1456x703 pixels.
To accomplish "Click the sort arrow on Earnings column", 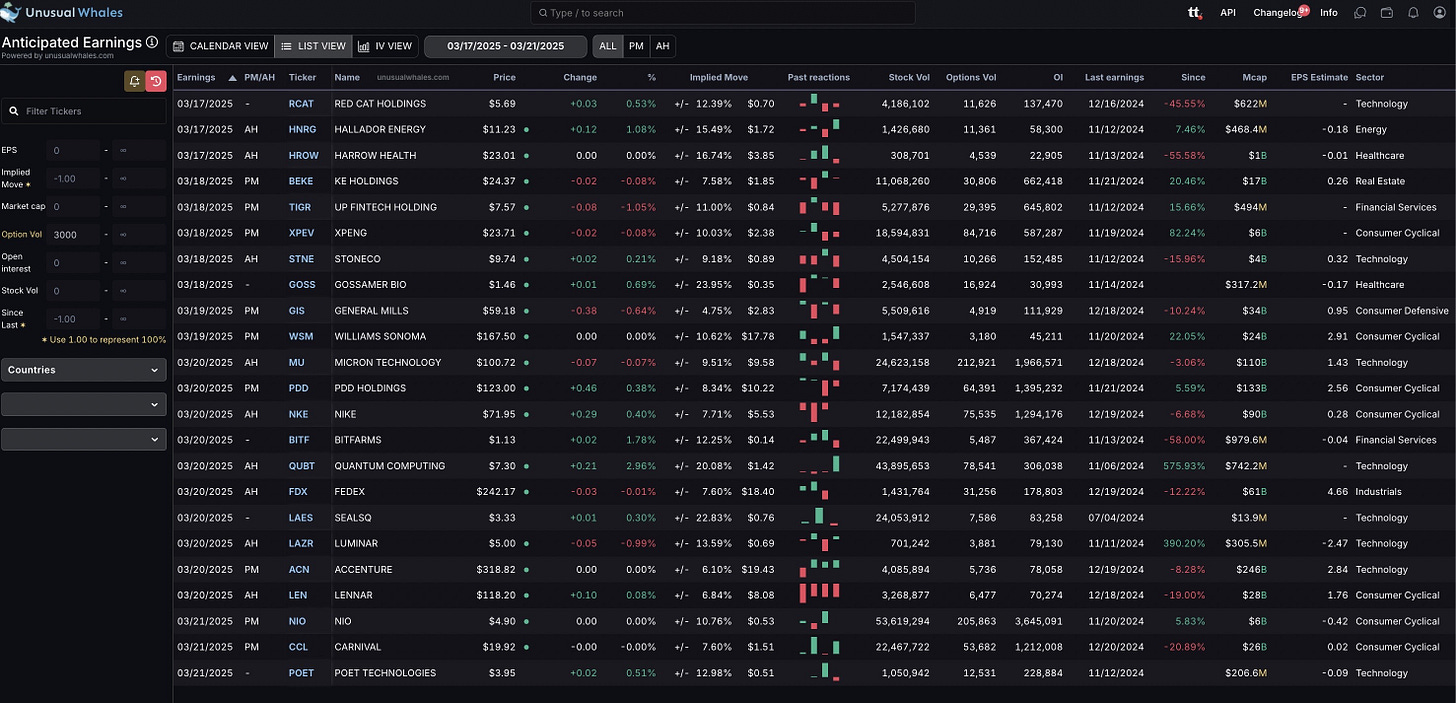I will coord(233,77).
